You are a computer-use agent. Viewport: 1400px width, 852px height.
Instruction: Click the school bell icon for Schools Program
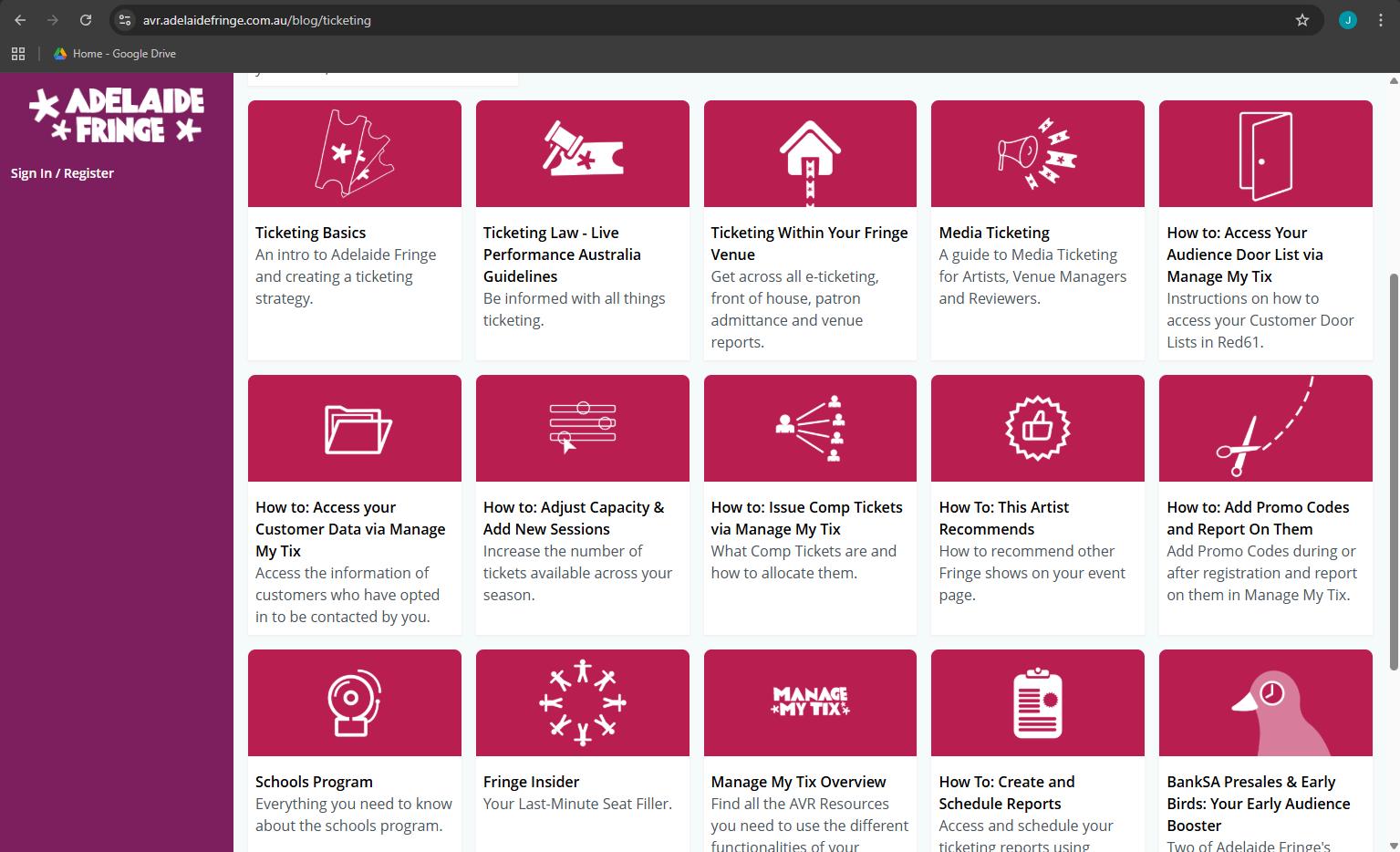tap(354, 702)
